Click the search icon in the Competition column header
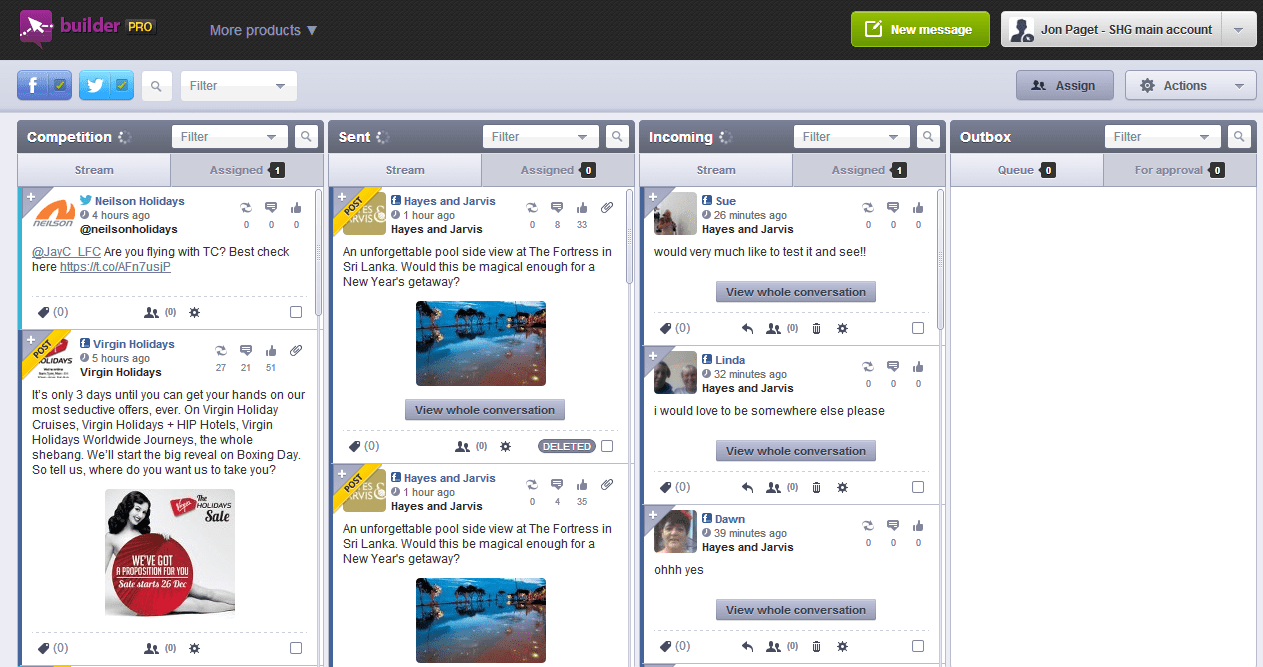This screenshot has height=667, width=1263. 307,137
